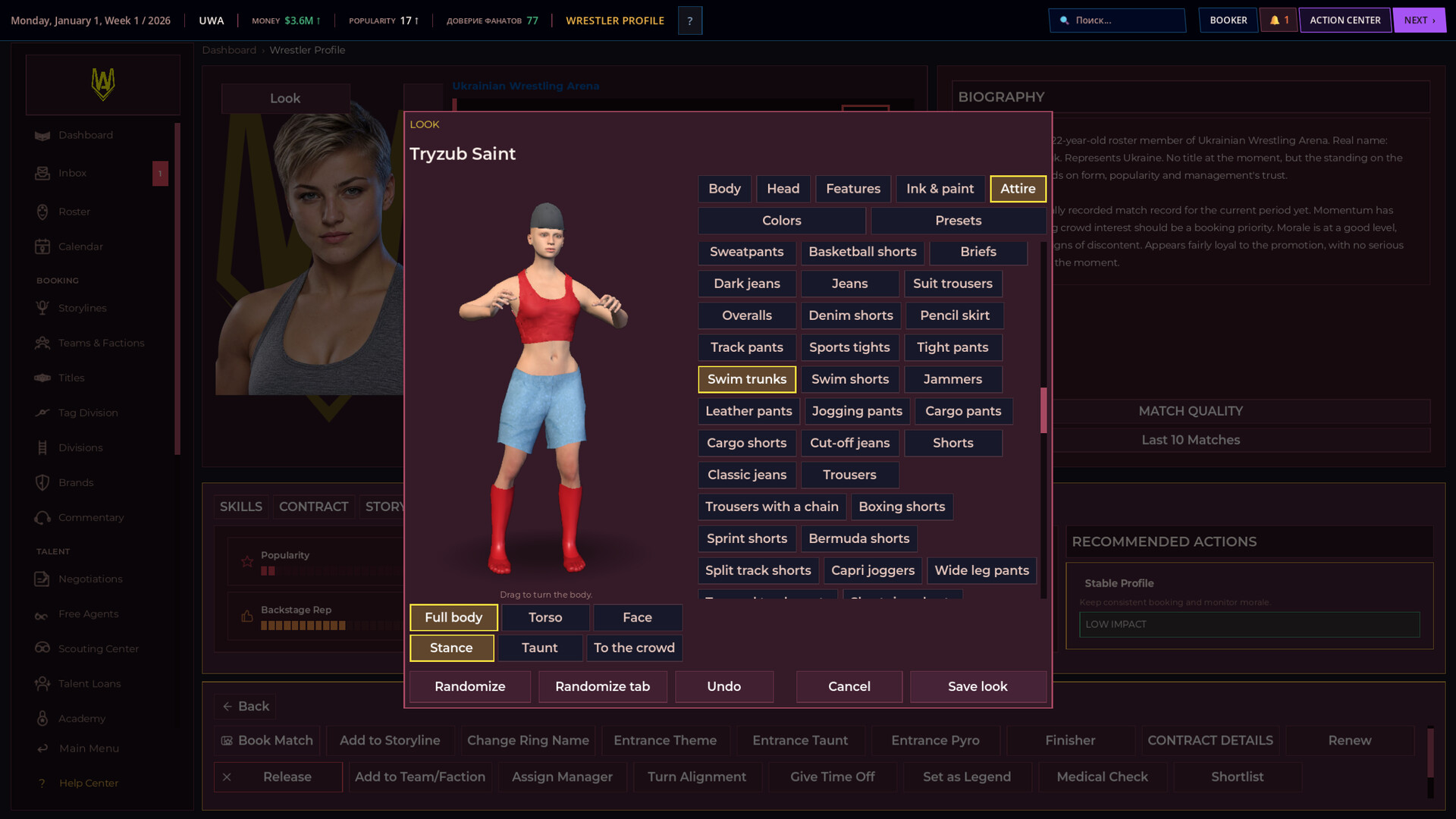1456x819 pixels.
Task: Choose Cargo pants attire
Action: coord(963,411)
